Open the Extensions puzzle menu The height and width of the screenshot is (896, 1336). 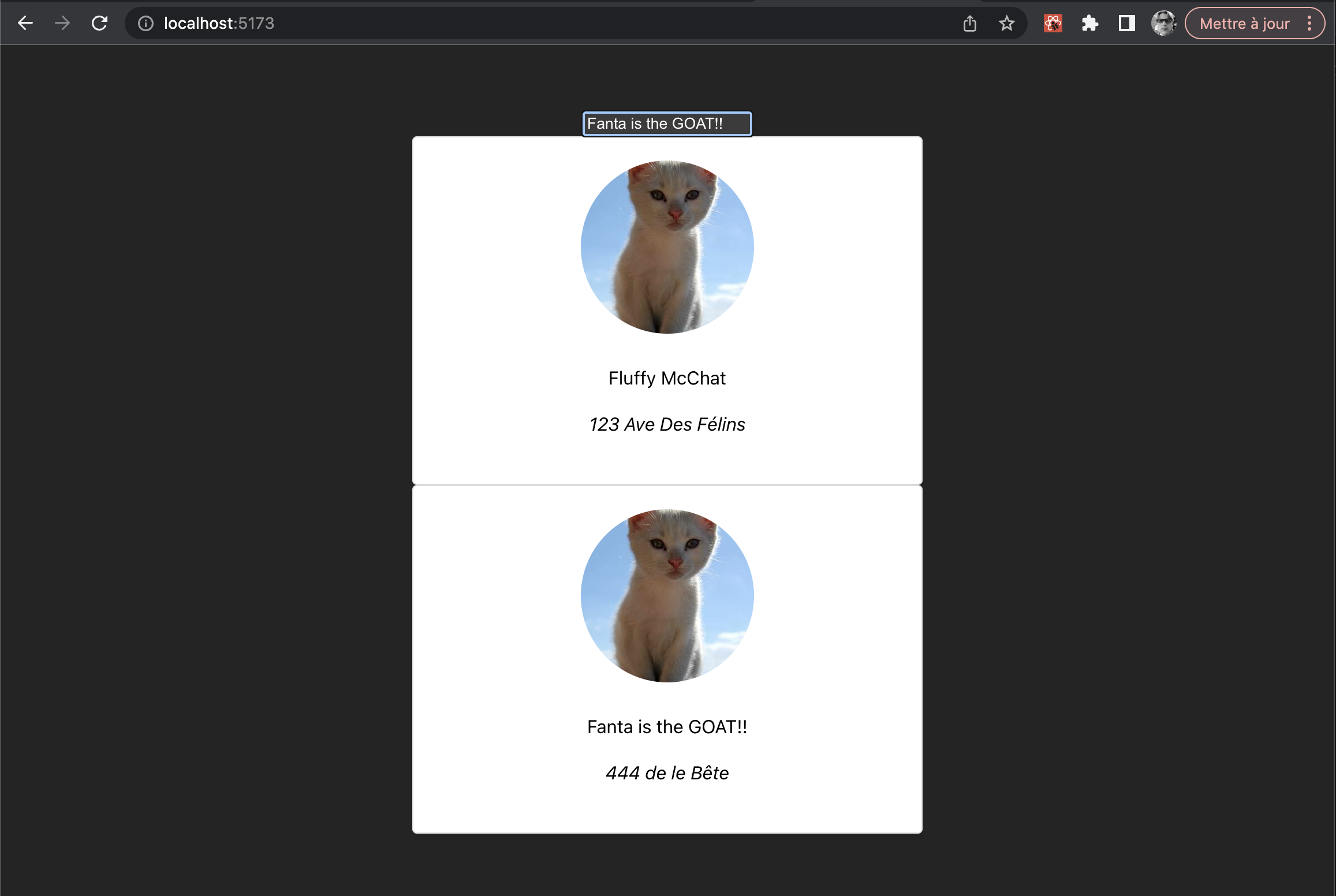coord(1090,23)
